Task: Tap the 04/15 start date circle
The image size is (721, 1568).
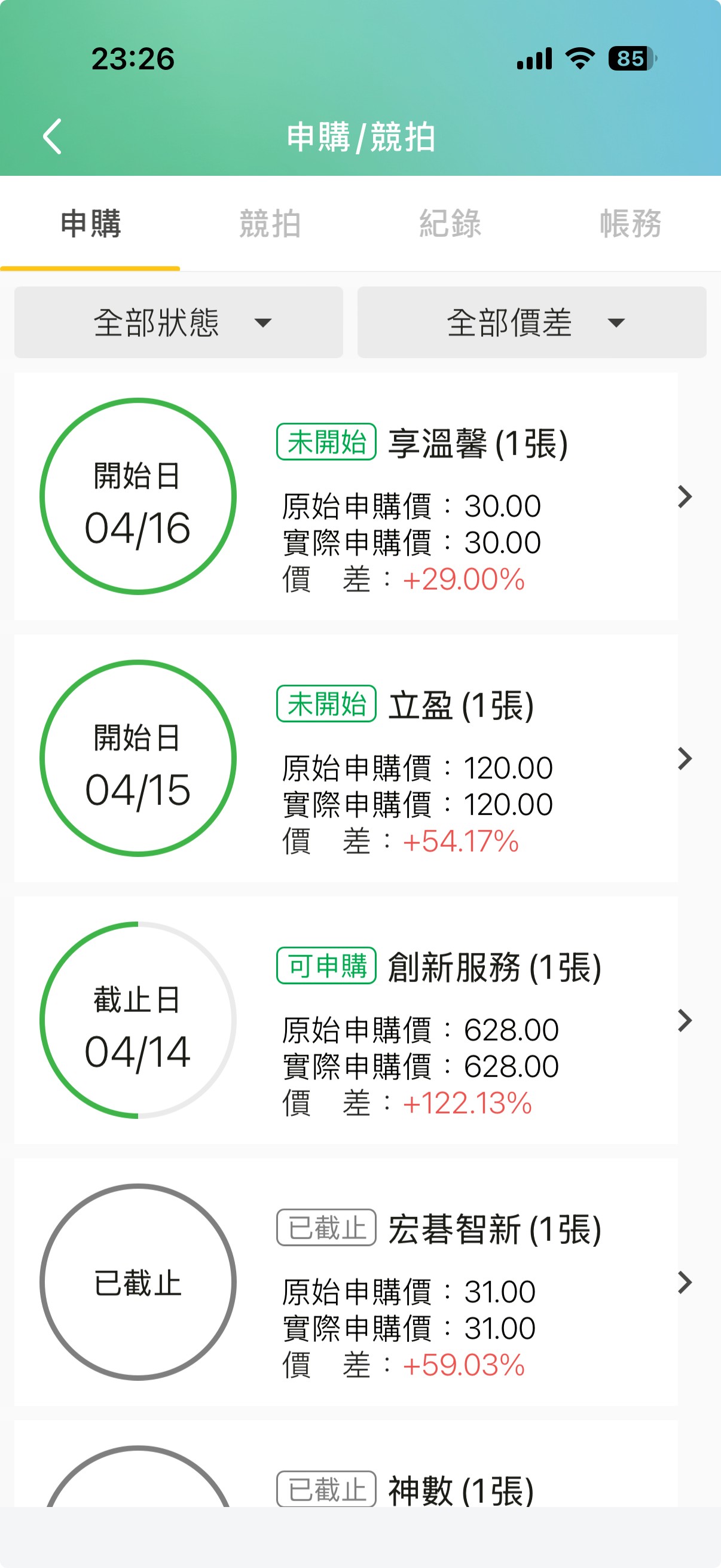Action: pyautogui.click(x=138, y=758)
